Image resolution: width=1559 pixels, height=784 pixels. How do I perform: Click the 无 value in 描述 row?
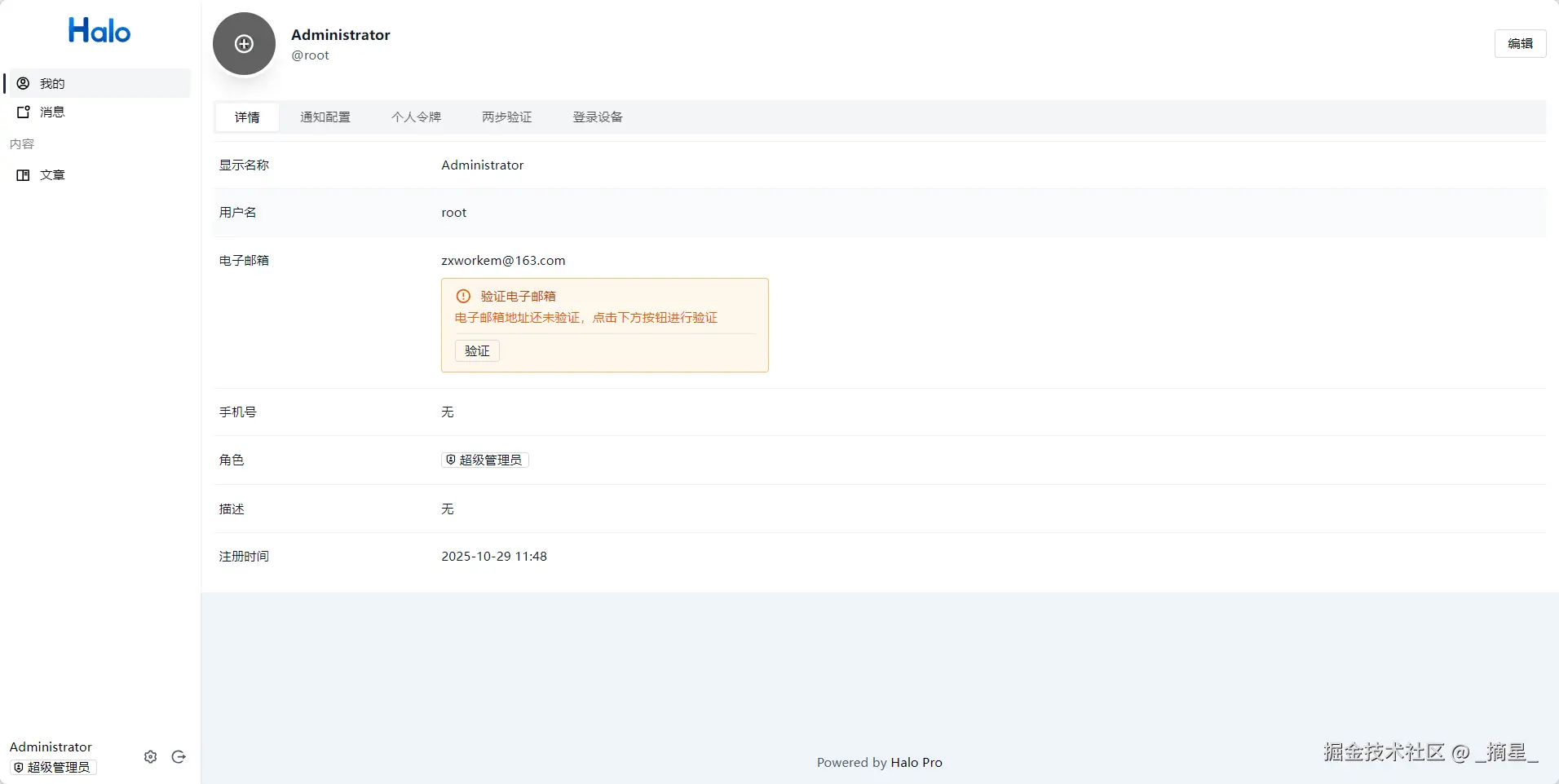(x=448, y=509)
